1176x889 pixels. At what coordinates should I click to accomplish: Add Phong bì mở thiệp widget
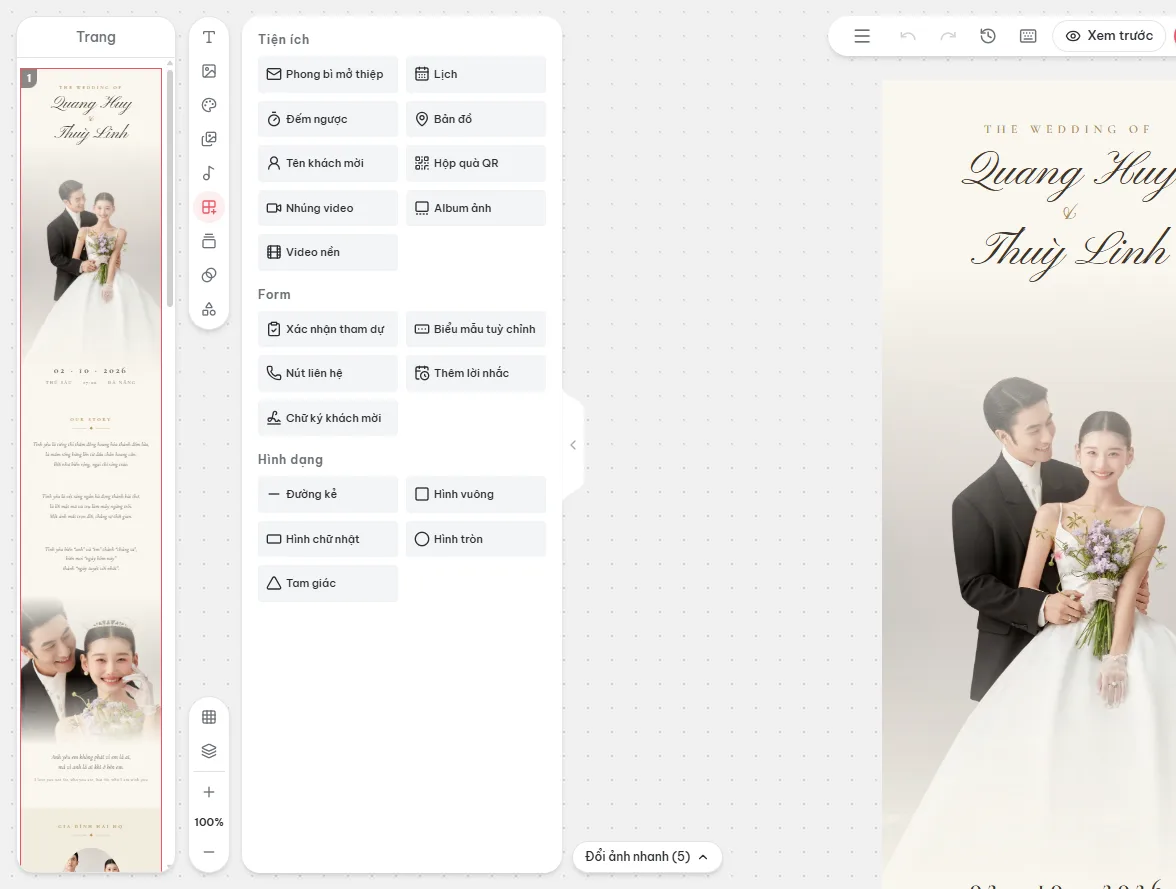coord(328,74)
